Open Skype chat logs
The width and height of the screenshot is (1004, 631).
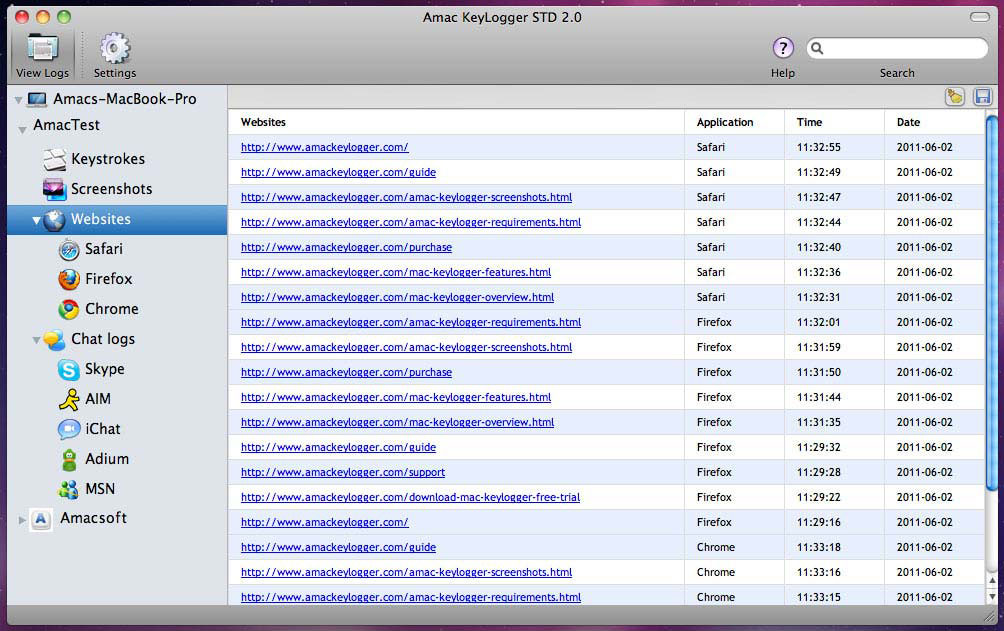coord(69,370)
